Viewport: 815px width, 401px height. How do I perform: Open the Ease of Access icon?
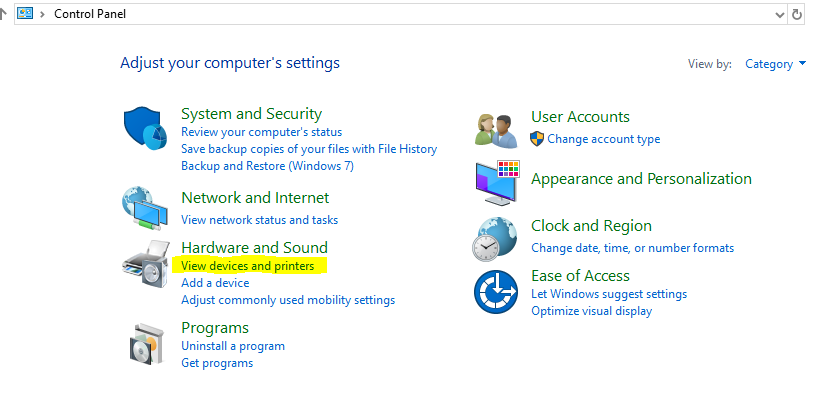click(496, 292)
